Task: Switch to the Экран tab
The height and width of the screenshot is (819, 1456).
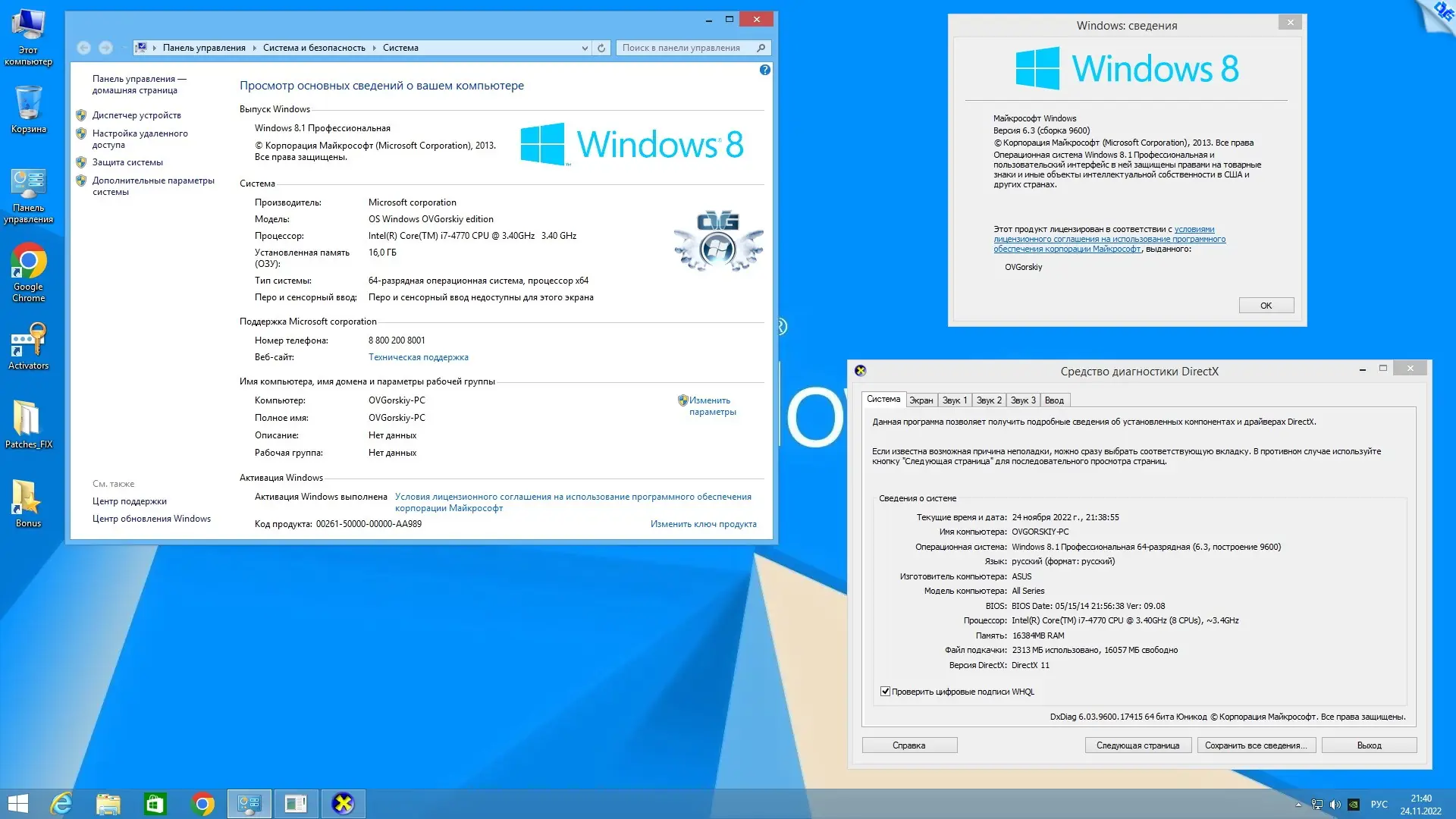Action: (x=921, y=400)
